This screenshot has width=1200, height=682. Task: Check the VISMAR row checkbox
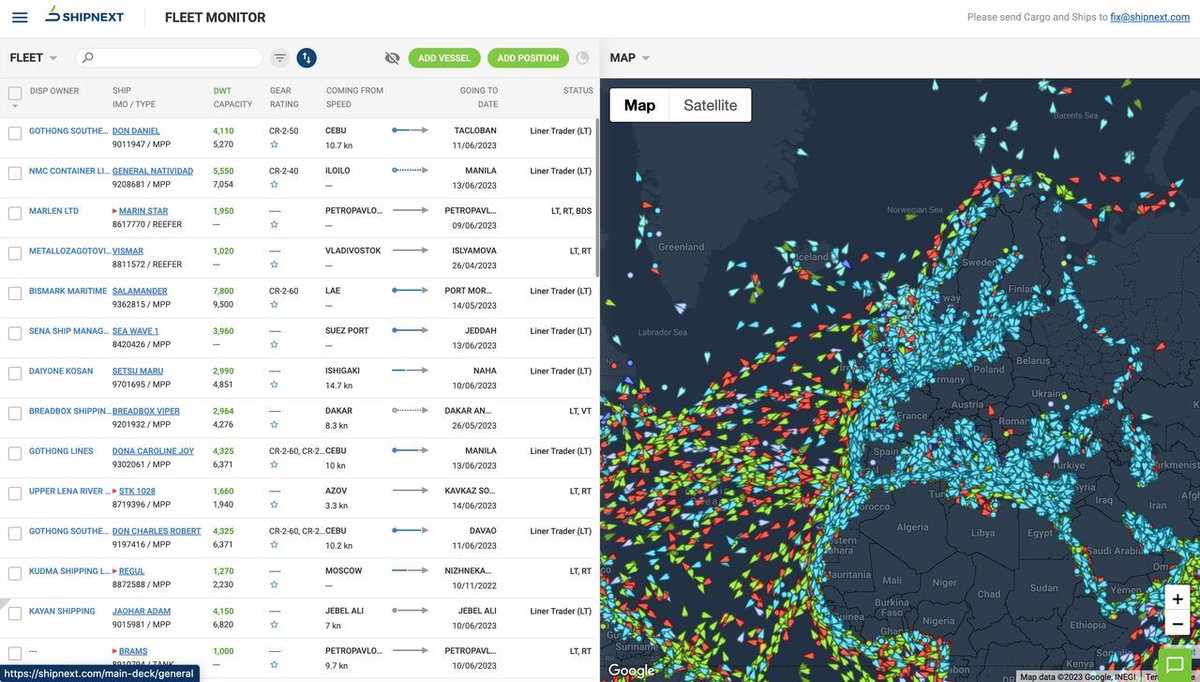click(15, 253)
